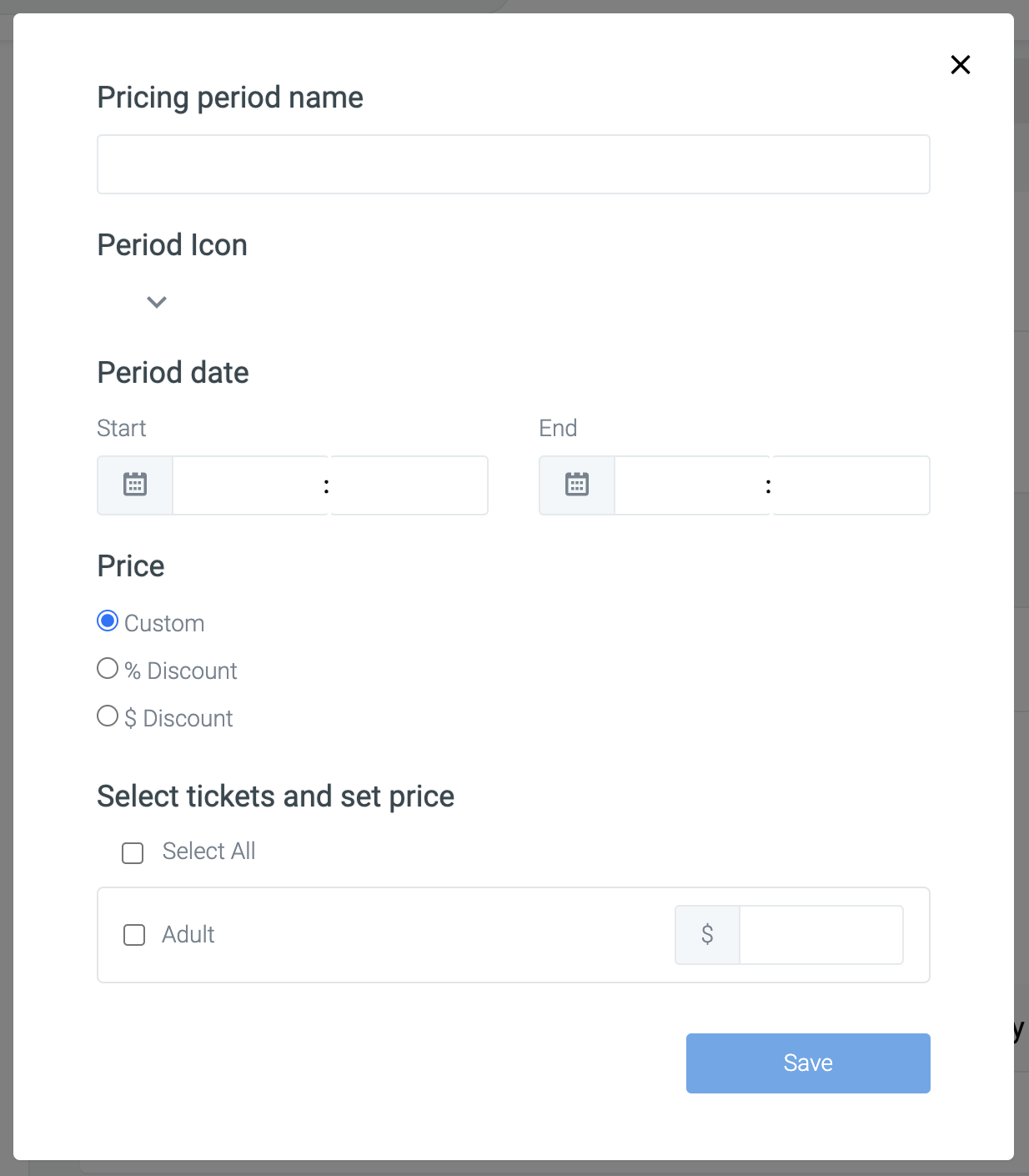The height and width of the screenshot is (1176, 1029).
Task: Click the End minutes input field
Action: coord(851,485)
